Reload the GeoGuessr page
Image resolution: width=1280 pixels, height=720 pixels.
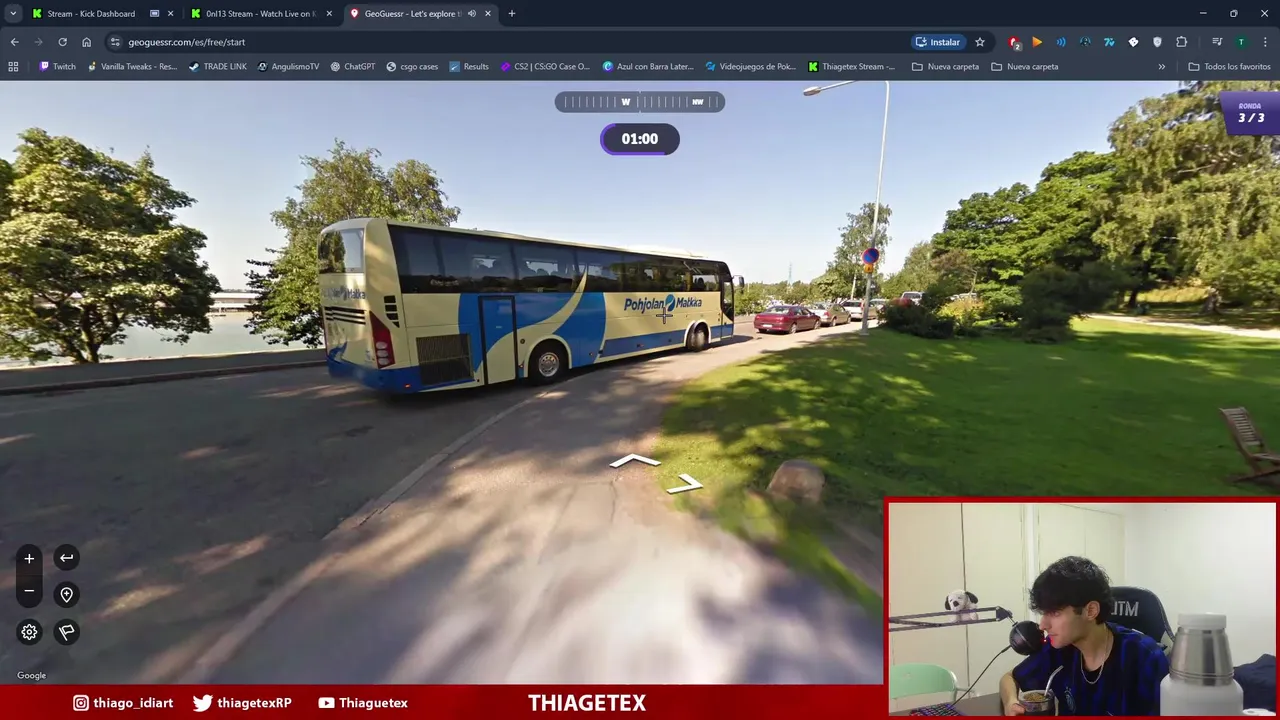click(62, 42)
